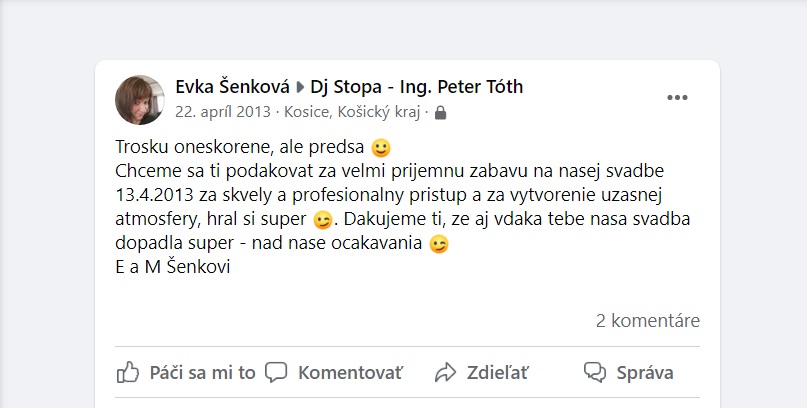Image resolution: width=807 pixels, height=408 pixels.
Task: Select the 'Správa' message label
Action: click(644, 373)
